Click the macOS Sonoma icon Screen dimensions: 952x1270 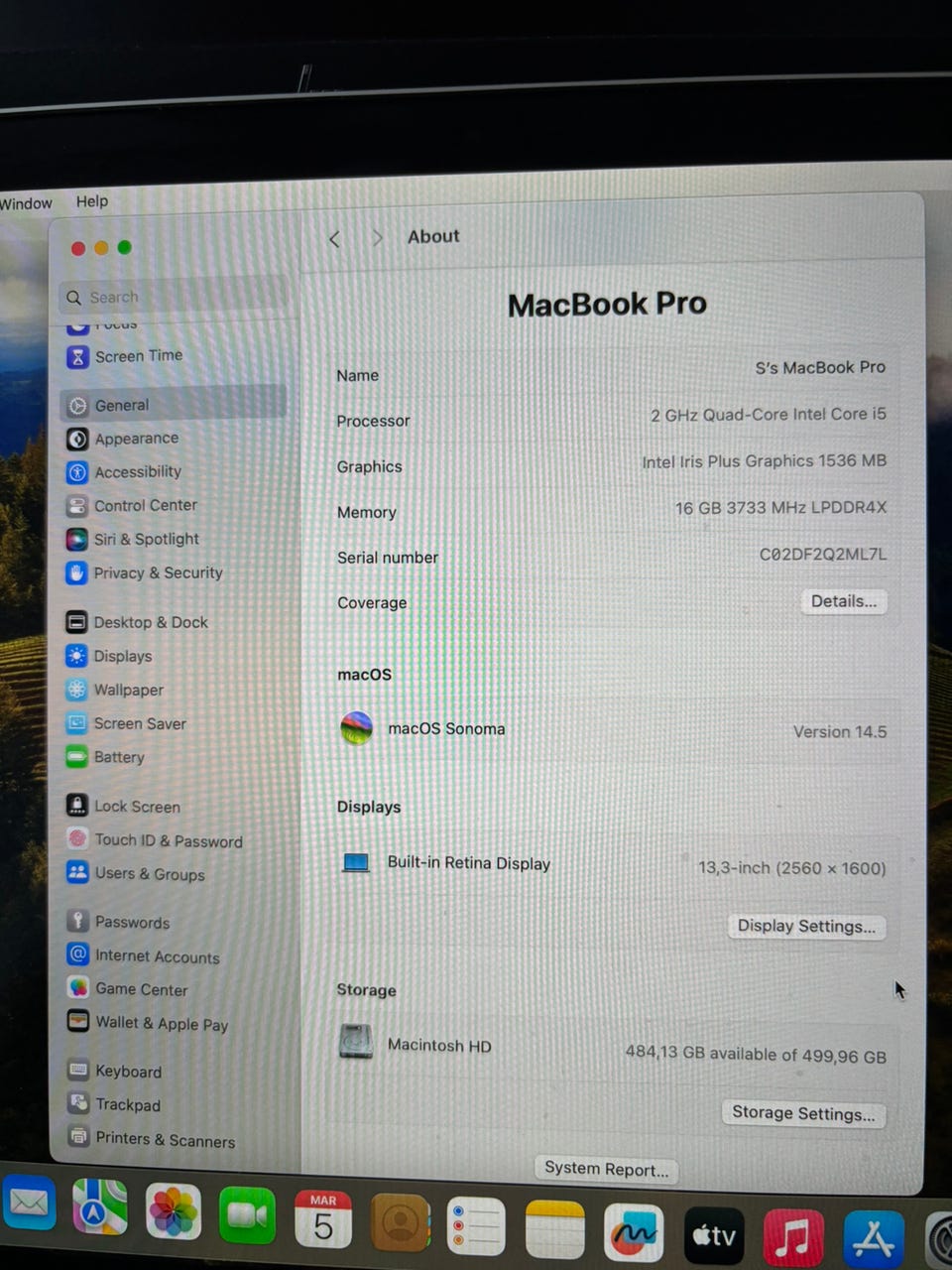[x=356, y=728]
